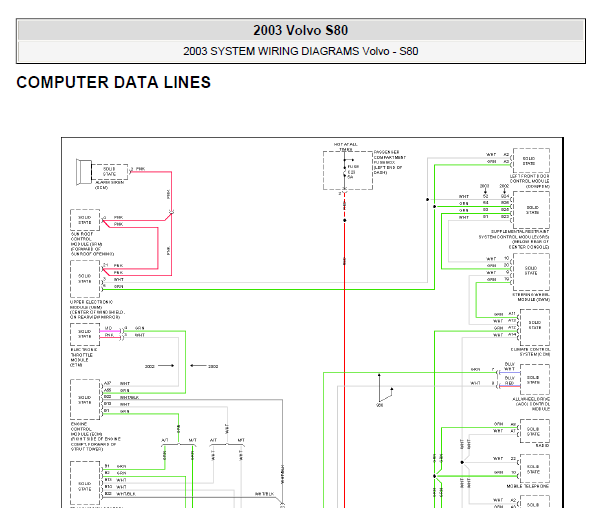Click the UEM pin 3 WHT wire label
The width and height of the screenshot is (605, 508).
119,280
